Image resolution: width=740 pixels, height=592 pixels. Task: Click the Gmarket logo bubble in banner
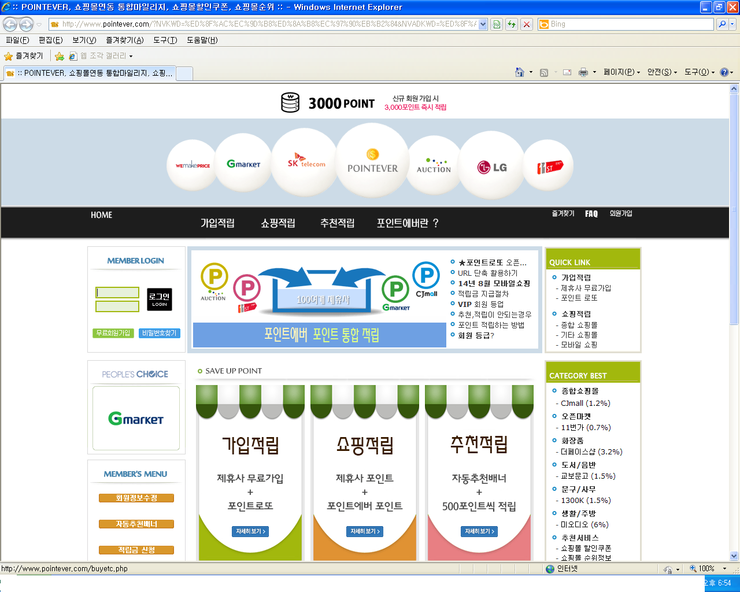pos(244,163)
